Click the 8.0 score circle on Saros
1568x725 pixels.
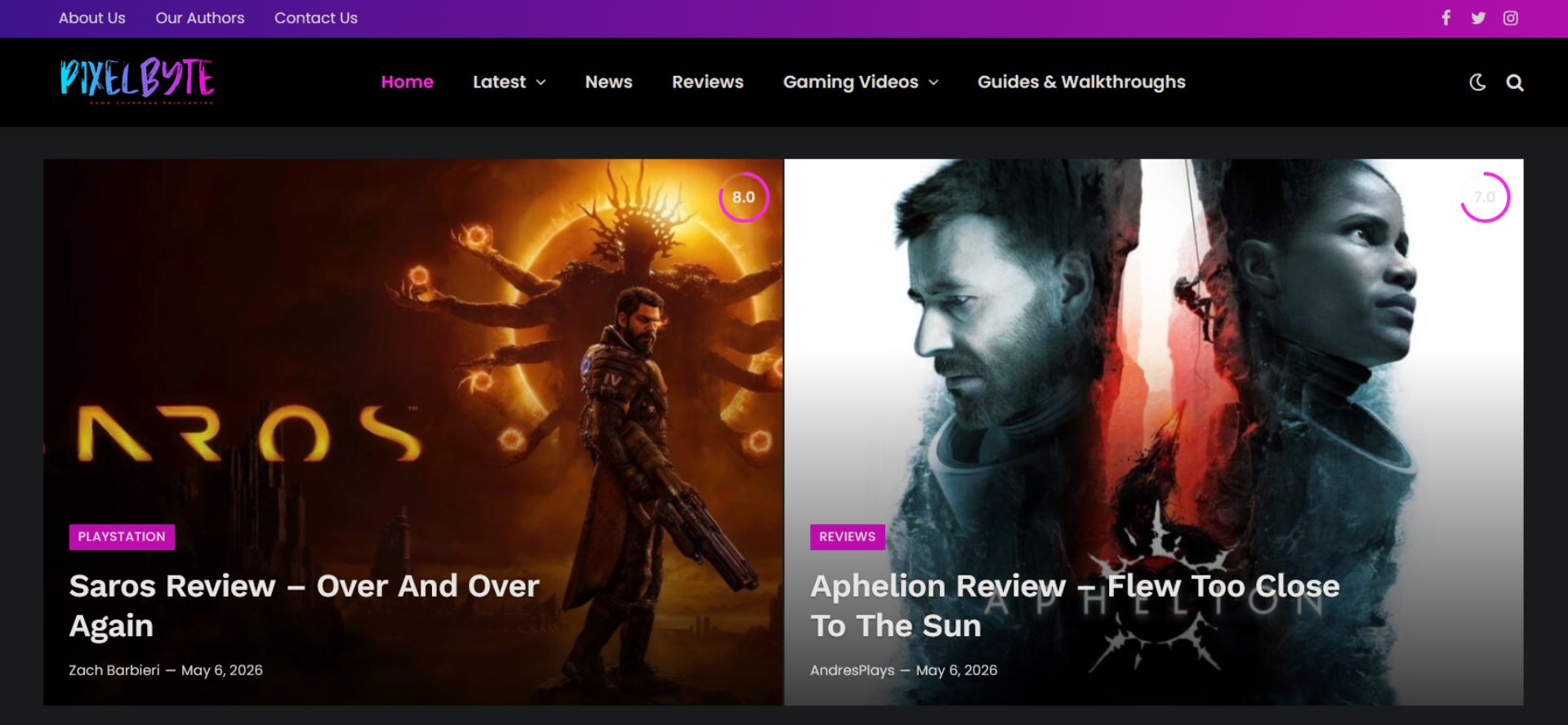click(743, 197)
